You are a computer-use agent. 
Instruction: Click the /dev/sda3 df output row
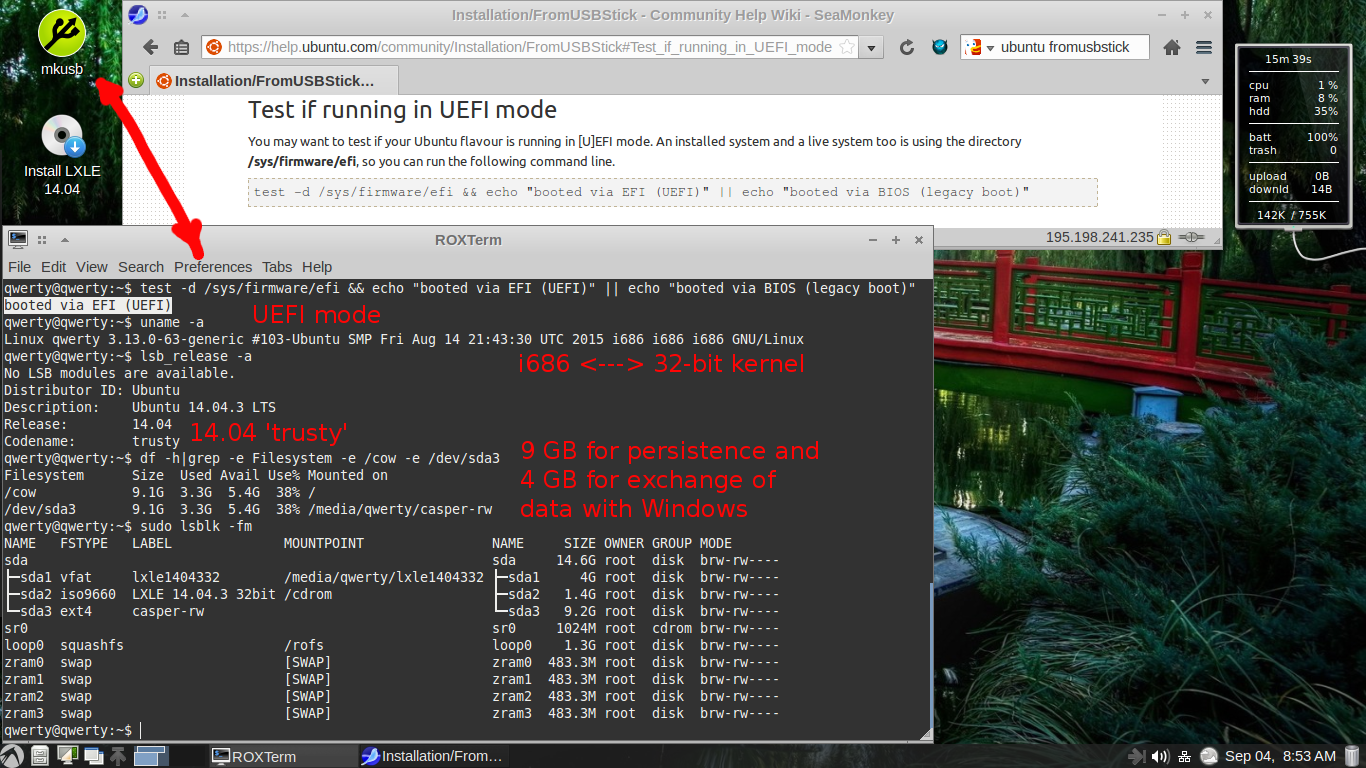248,509
